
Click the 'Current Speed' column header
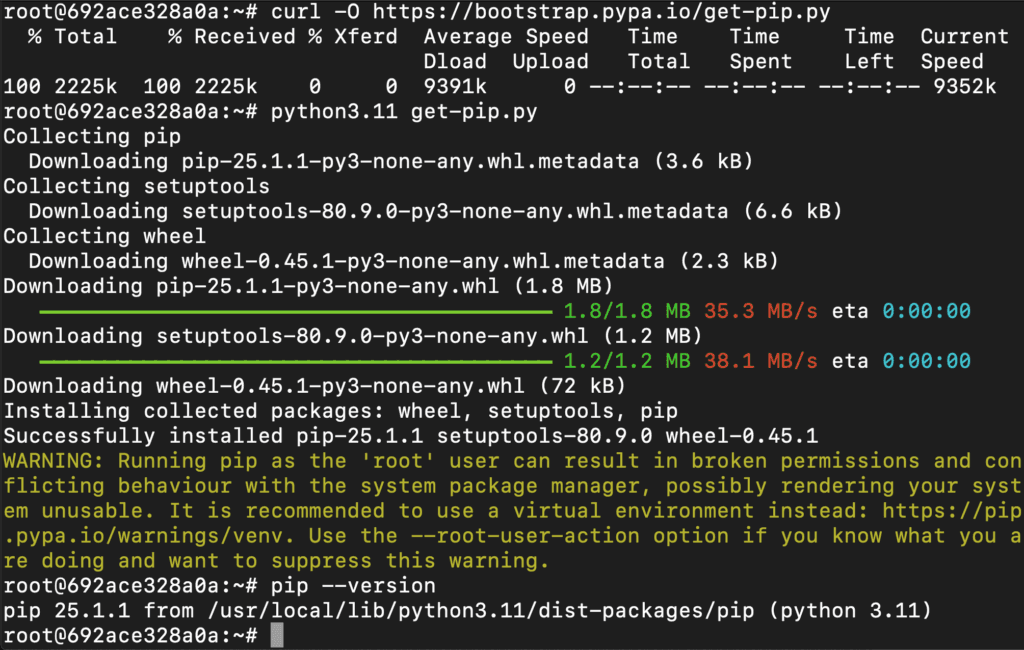pos(965,49)
